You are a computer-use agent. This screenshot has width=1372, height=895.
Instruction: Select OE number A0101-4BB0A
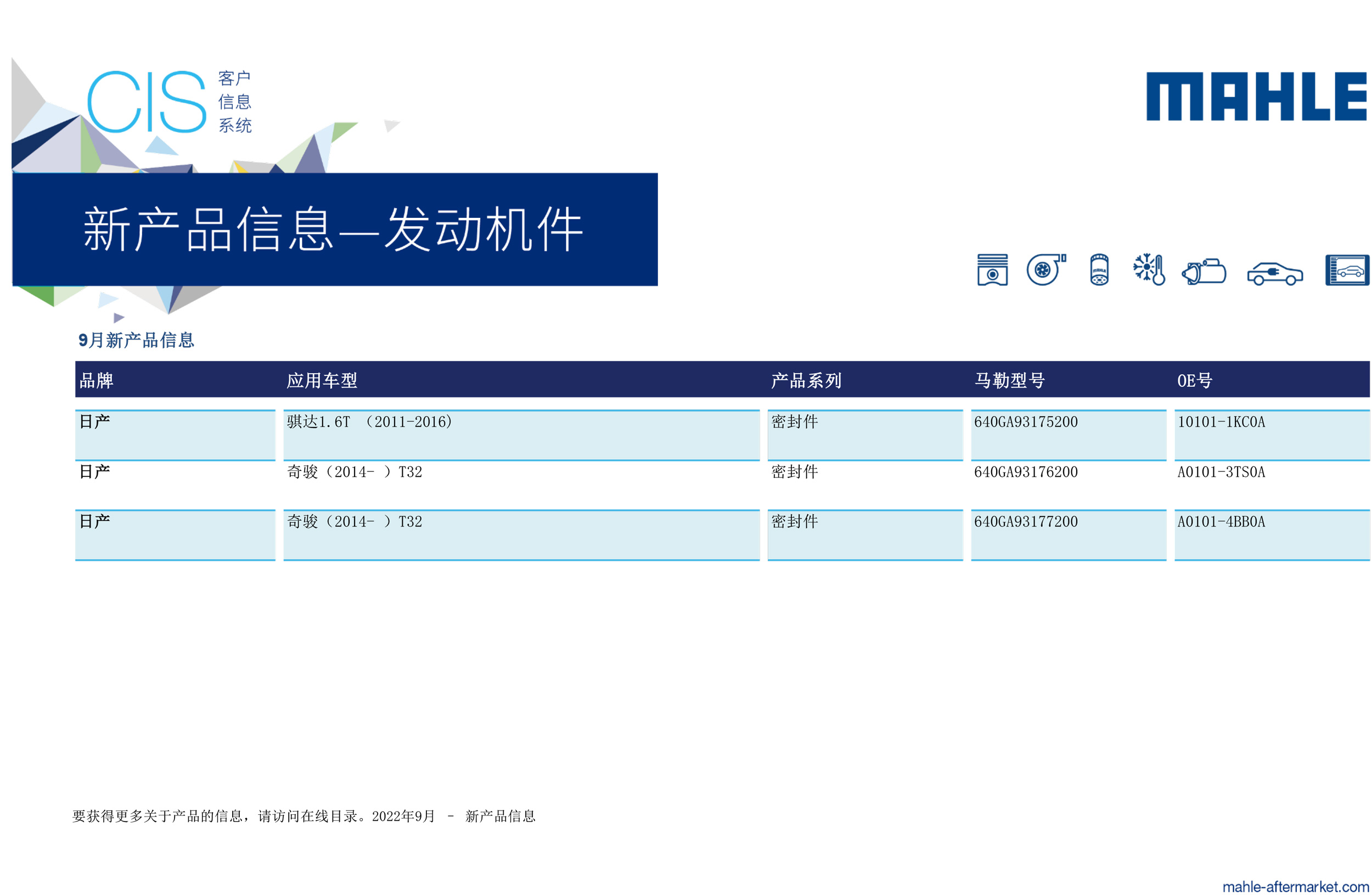coord(1221,521)
